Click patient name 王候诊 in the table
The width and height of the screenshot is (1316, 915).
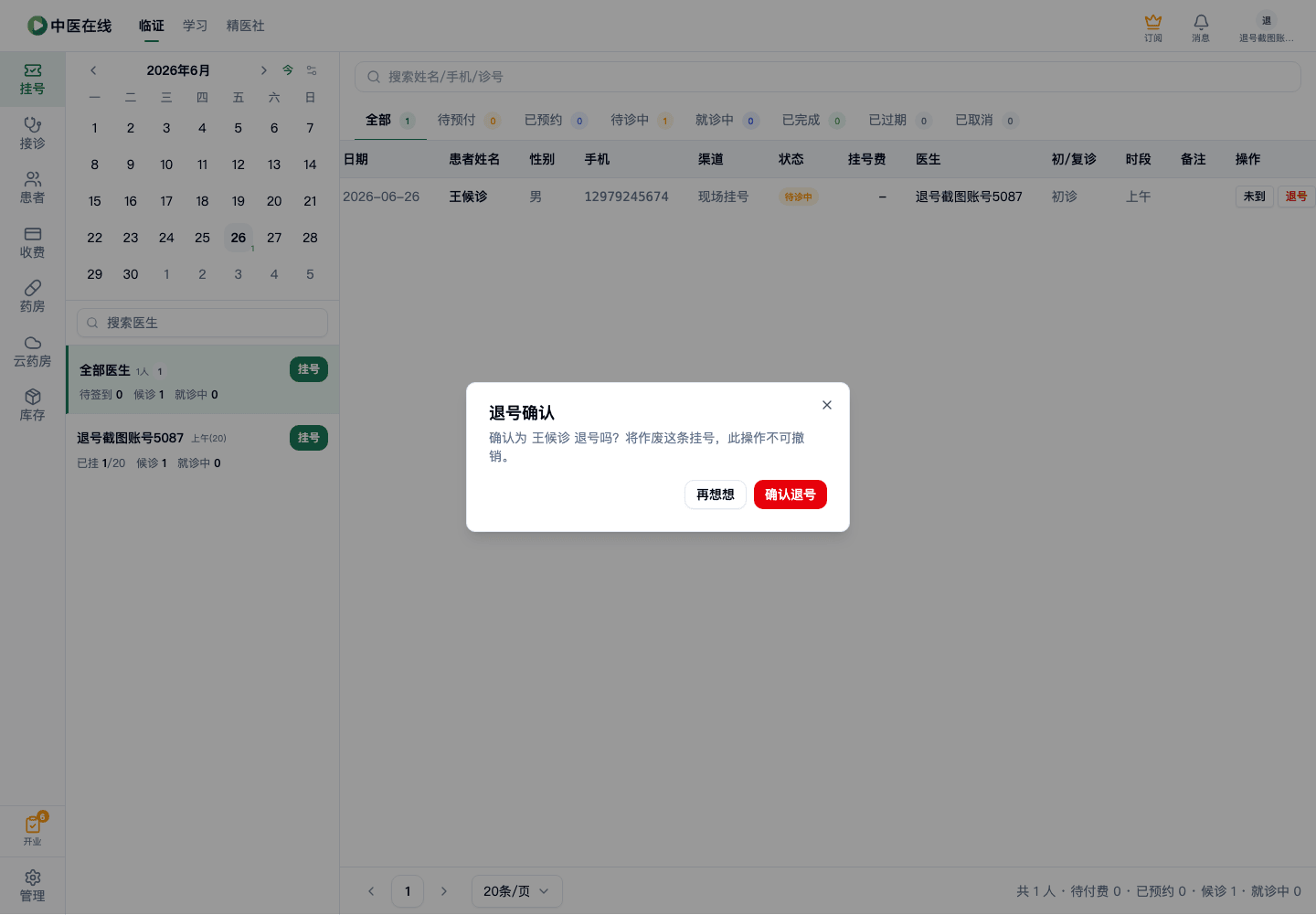tap(468, 197)
